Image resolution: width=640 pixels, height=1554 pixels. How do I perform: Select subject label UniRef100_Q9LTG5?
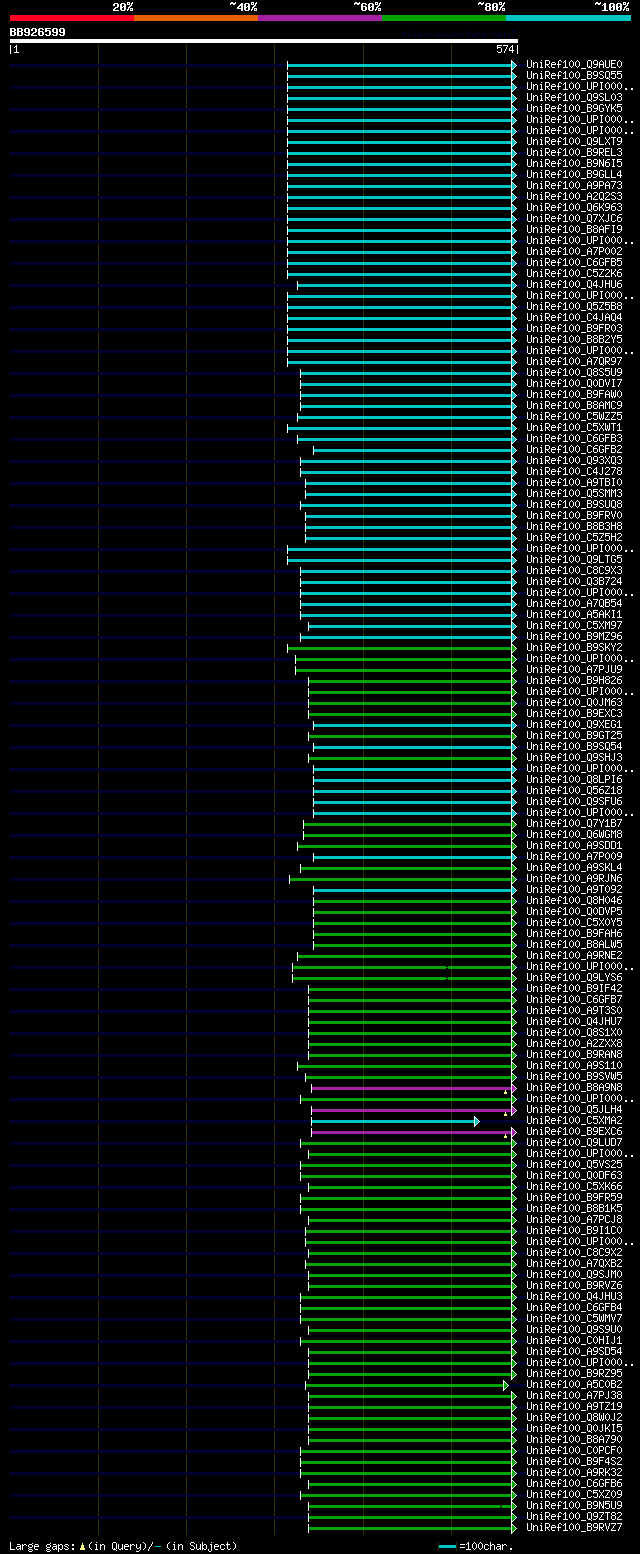coord(574,560)
